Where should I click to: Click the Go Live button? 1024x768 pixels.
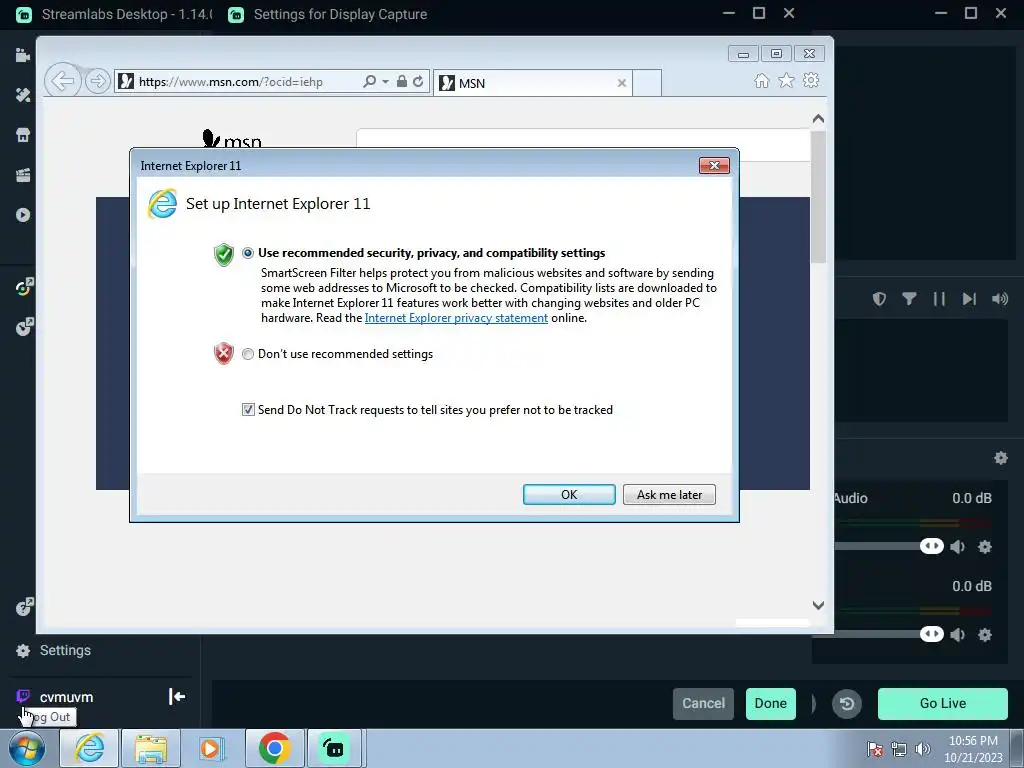tap(942, 704)
